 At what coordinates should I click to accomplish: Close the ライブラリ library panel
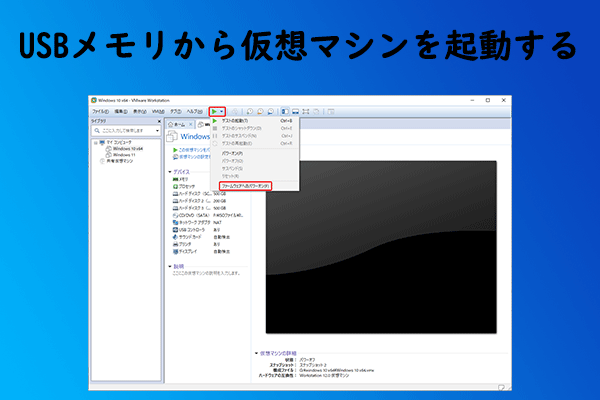[159, 121]
